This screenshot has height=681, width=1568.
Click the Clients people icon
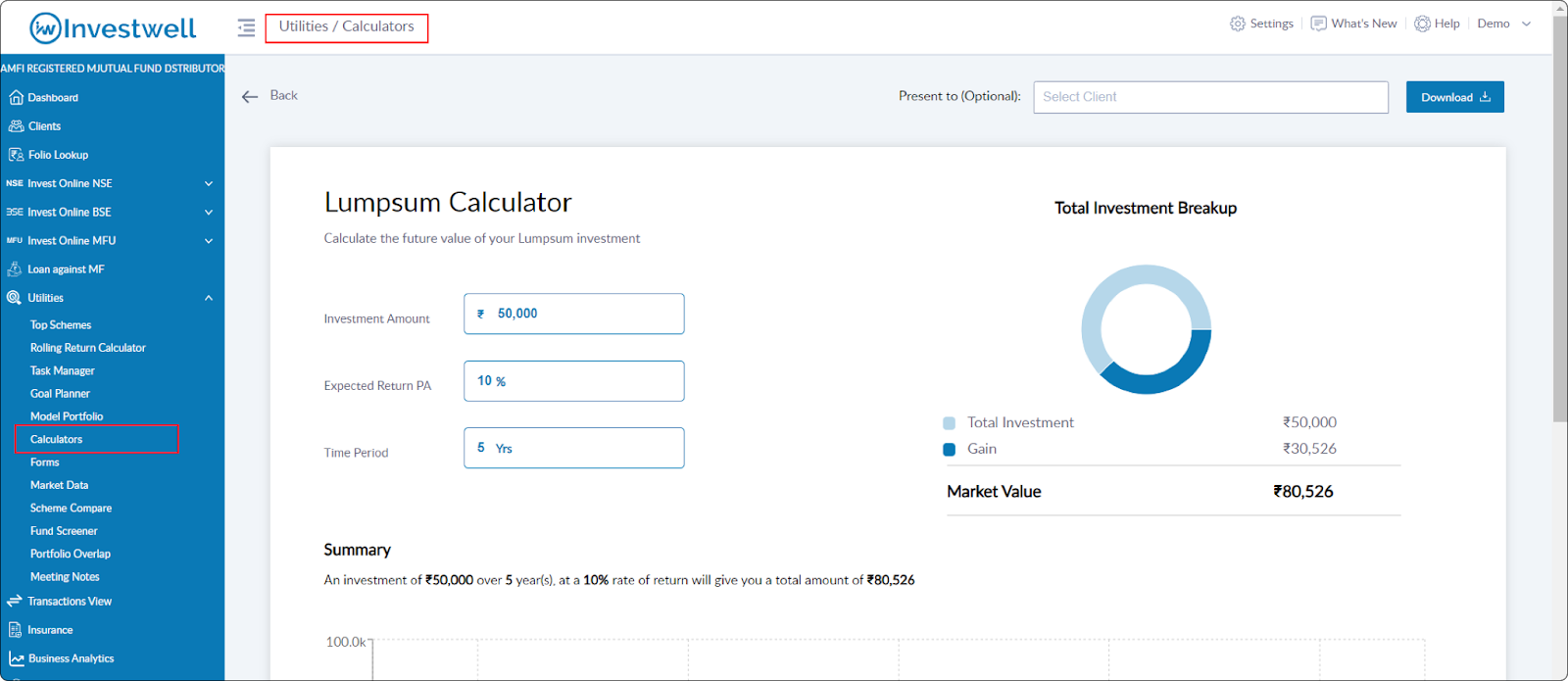[16, 125]
